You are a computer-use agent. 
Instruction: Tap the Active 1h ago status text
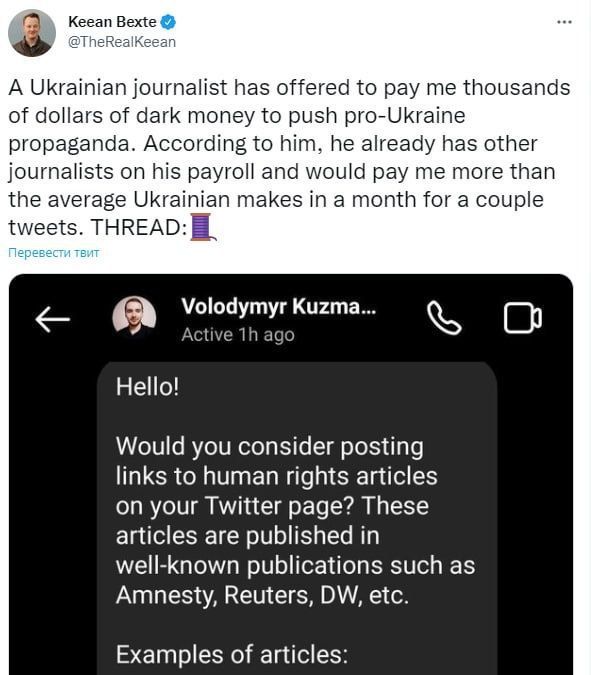point(238,334)
